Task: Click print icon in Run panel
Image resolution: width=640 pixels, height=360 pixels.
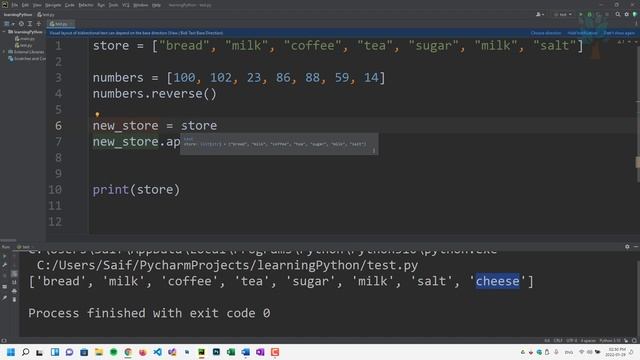Action: pyautogui.click(x=14, y=291)
